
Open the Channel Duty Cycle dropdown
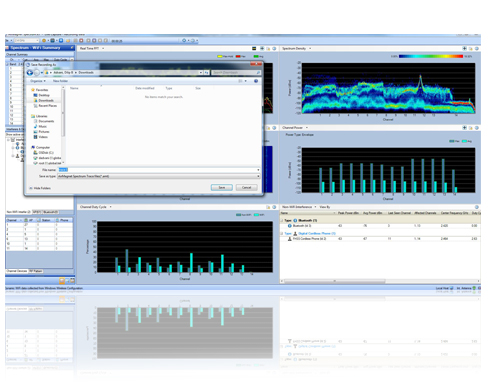(110, 207)
